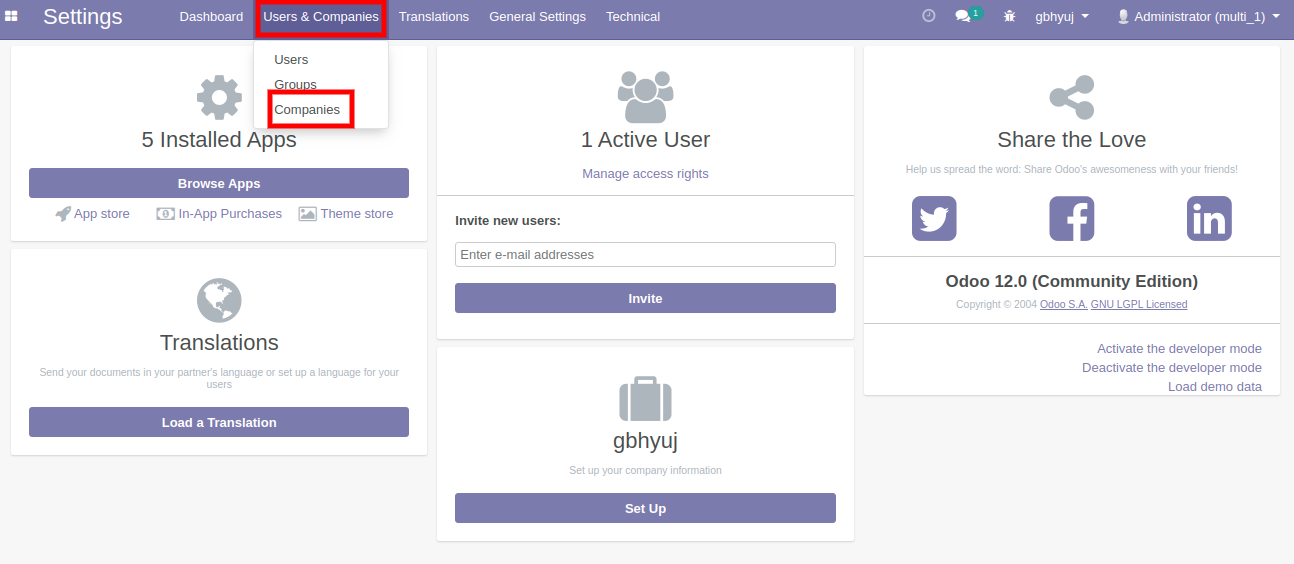Click the Manage access rights link

click(645, 174)
